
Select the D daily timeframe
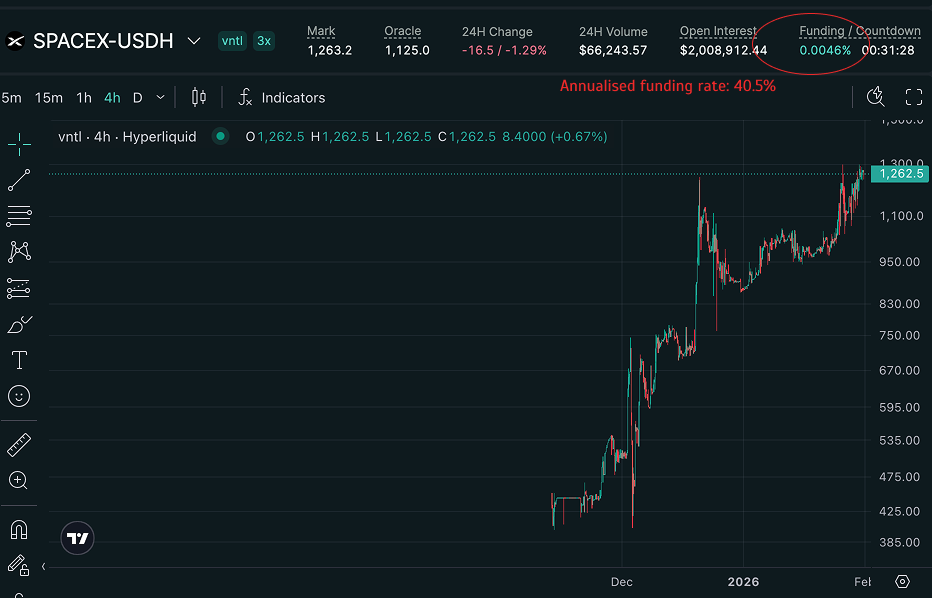point(137,97)
